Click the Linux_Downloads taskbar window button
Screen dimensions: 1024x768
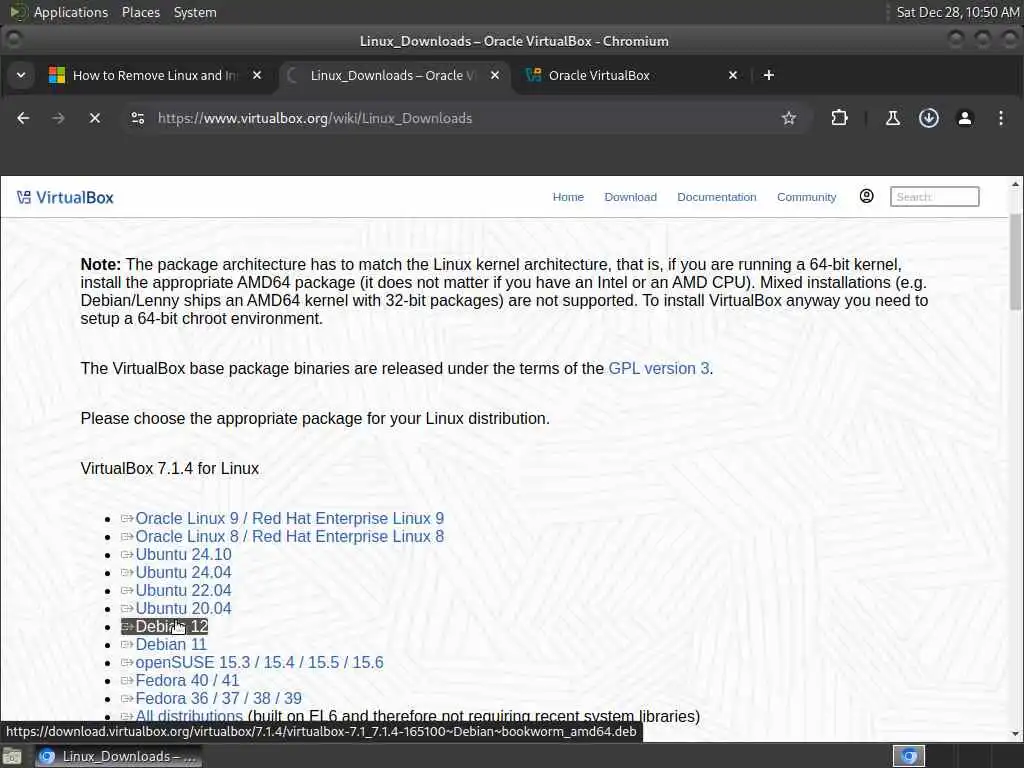pos(118,756)
